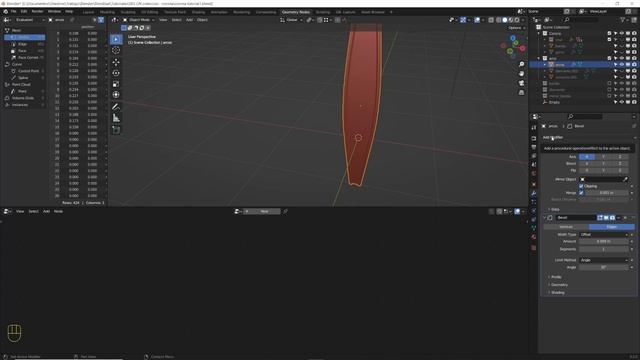This screenshot has height=360, width=640.
Task: Select the Rotate tool in viewport toolbar
Action: tap(116, 73)
